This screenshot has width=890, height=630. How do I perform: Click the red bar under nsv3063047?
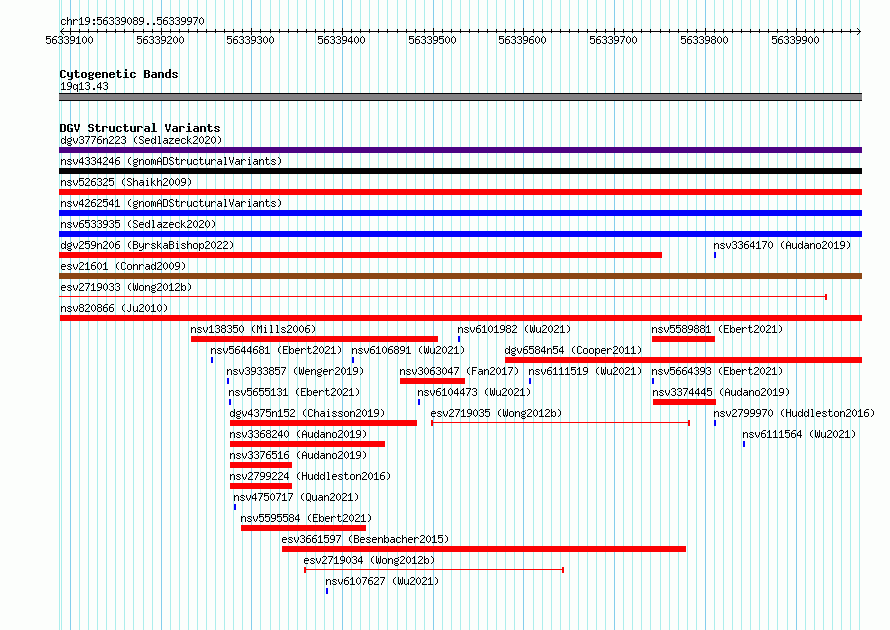[x=432, y=381]
